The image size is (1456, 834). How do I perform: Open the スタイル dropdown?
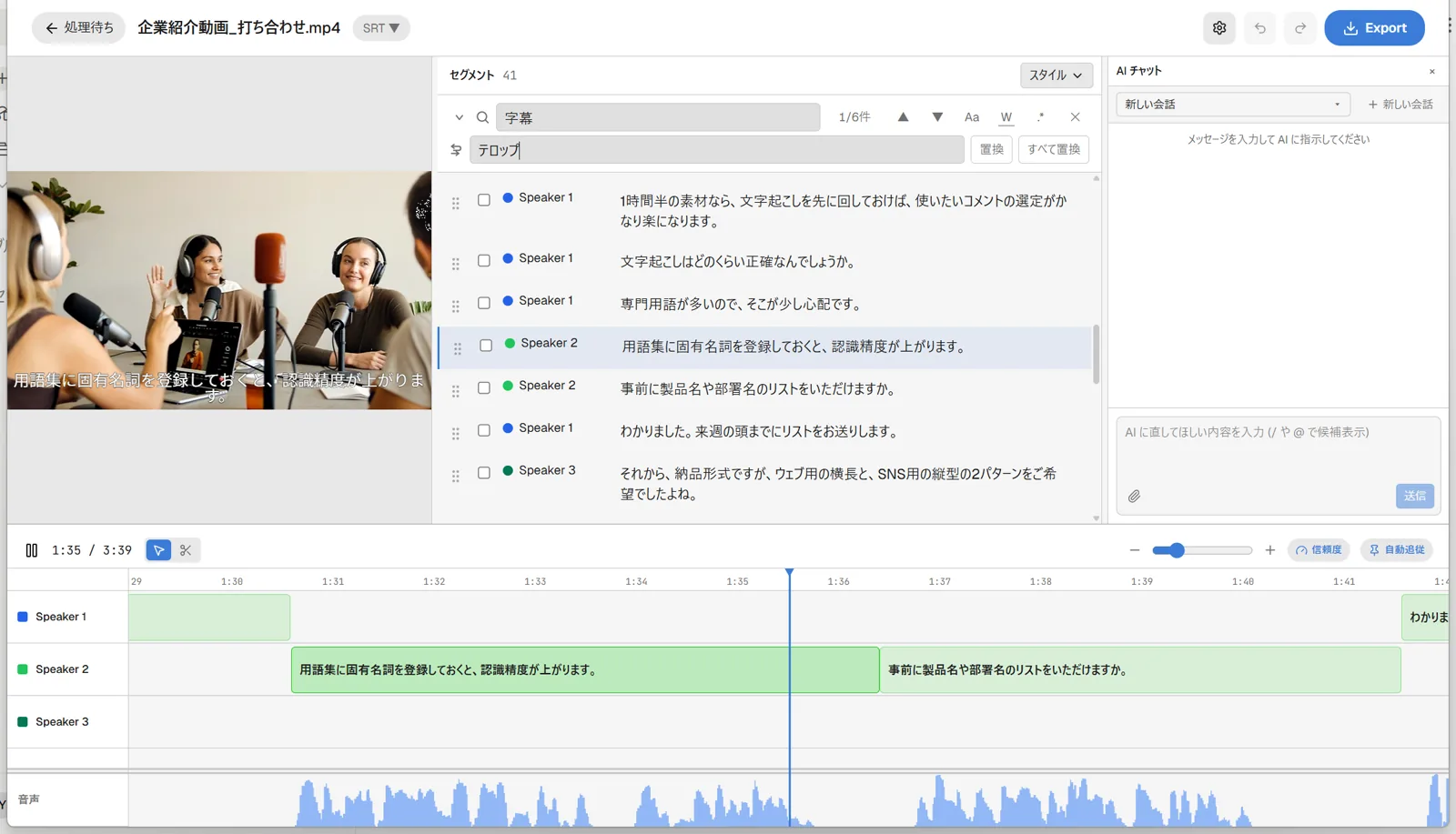pyautogui.click(x=1057, y=75)
